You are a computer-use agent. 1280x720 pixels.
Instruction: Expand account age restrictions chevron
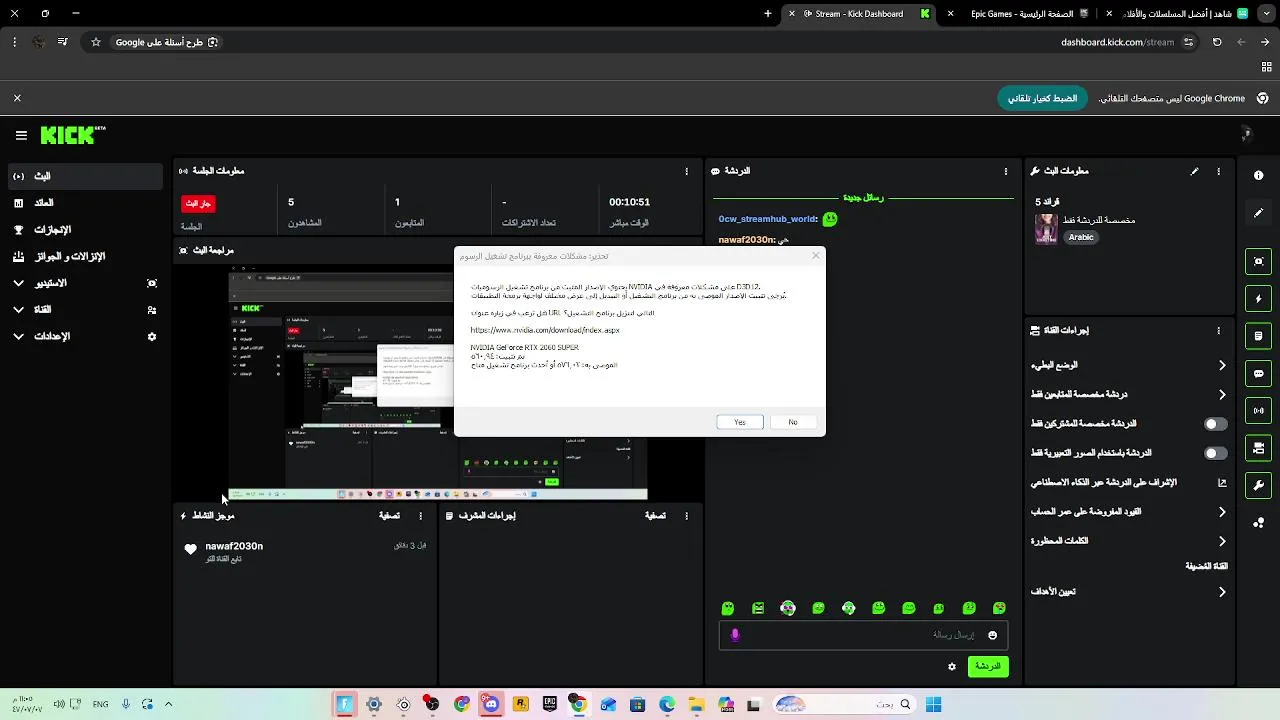[1222, 512]
